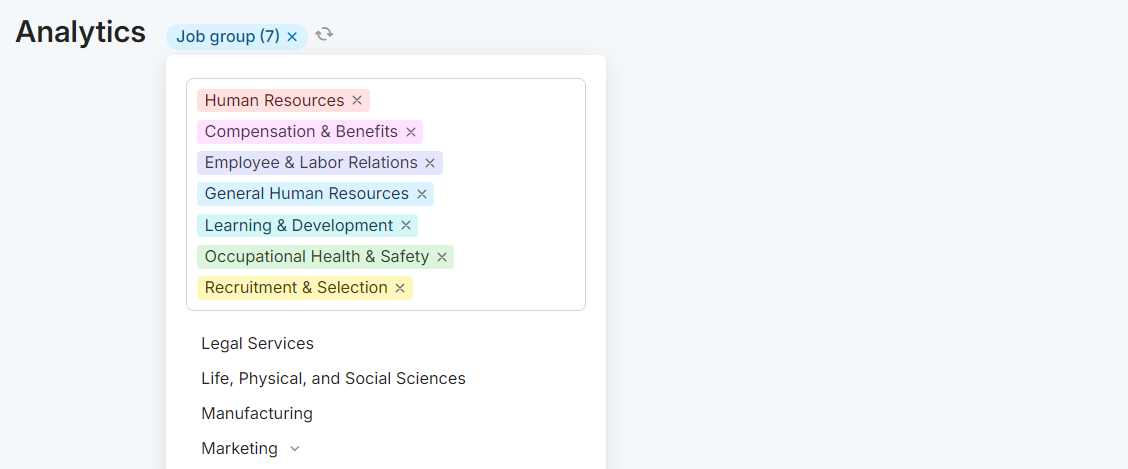The height and width of the screenshot is (469, 1128).
Task: Remove the Employee & Labor Relations tag
Action: click(430, 163)
